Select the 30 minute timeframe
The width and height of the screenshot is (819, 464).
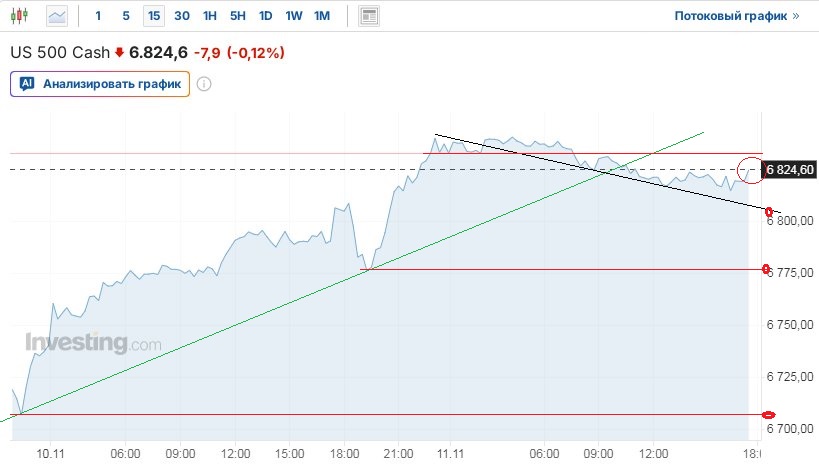click(181, 16)
